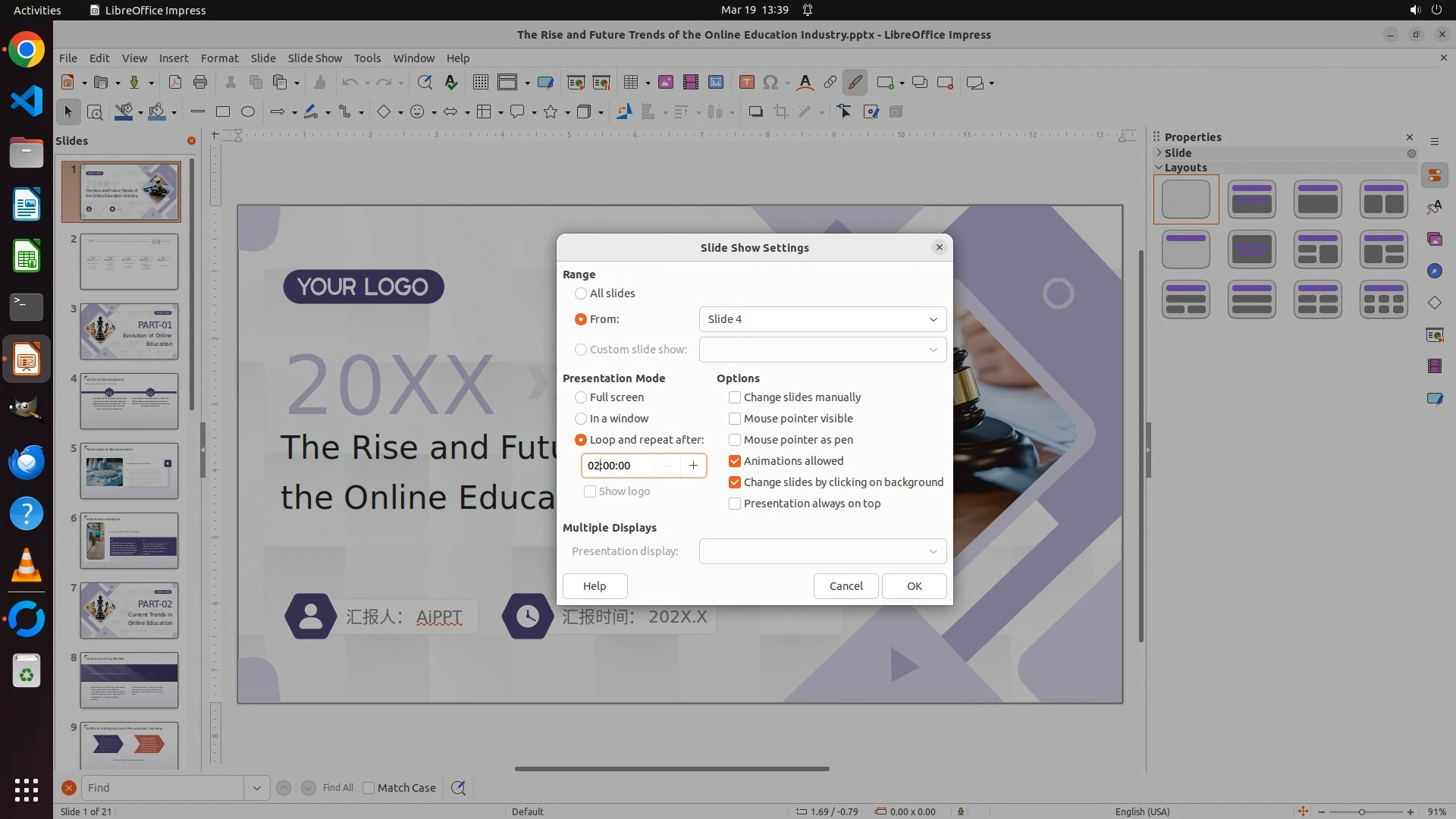The height and width of the screenshot is (819, 1456).
Task: Enable Change slides manually checkbox
Action: click(735, 397)
